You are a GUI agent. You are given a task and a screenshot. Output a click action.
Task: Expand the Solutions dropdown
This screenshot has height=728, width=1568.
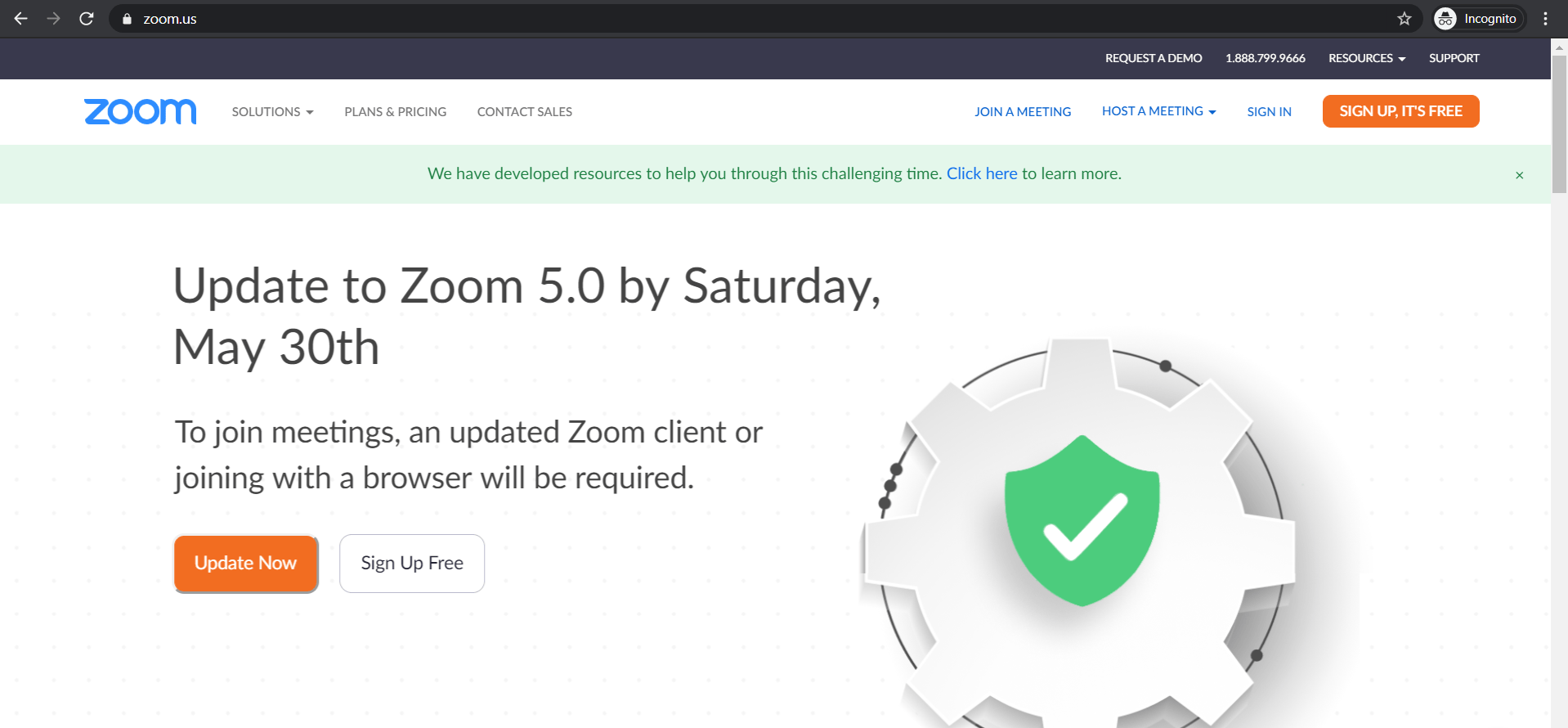[x=272, y=112]
